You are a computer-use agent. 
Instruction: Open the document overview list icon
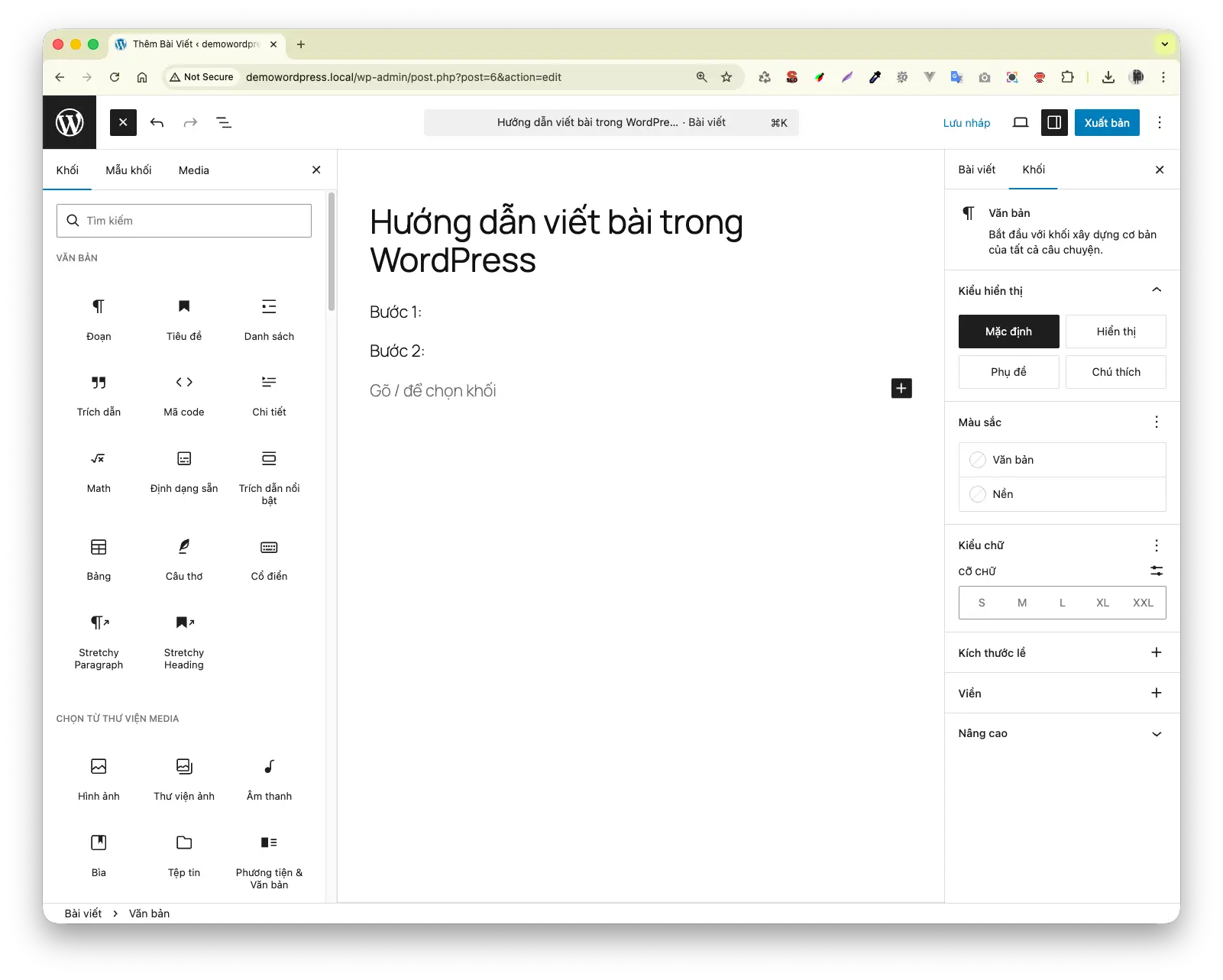(x=224, y=123)
